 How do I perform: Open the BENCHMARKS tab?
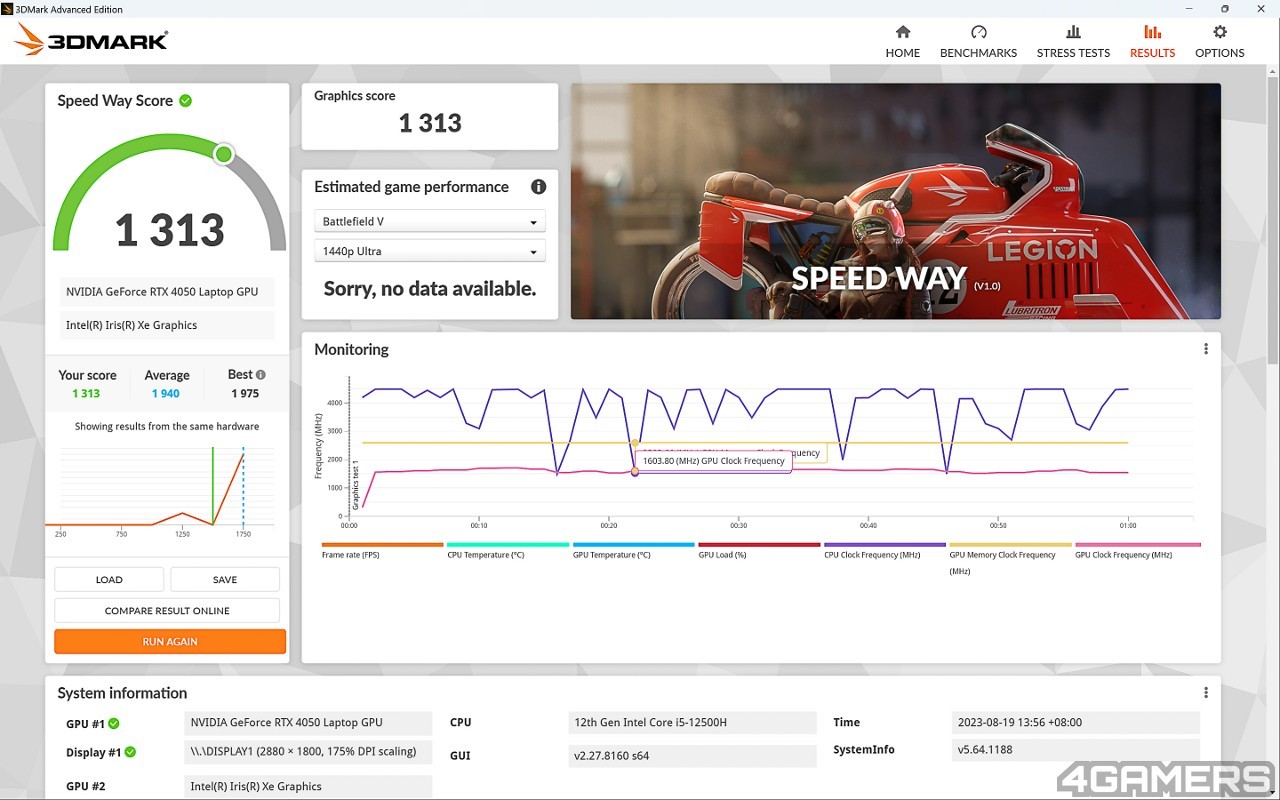978,42
